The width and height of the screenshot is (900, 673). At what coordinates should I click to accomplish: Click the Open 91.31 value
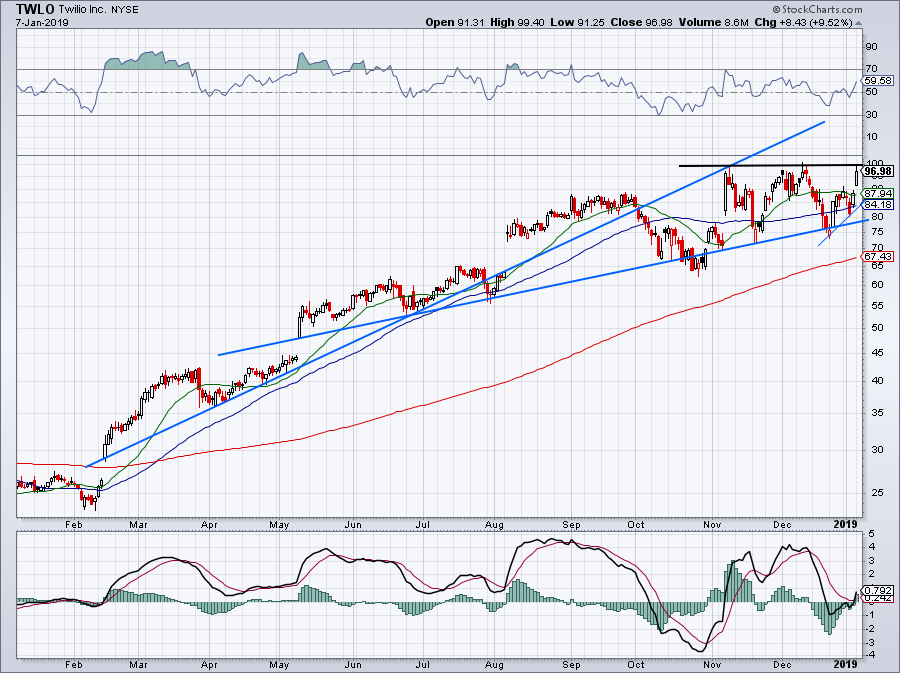455,22
